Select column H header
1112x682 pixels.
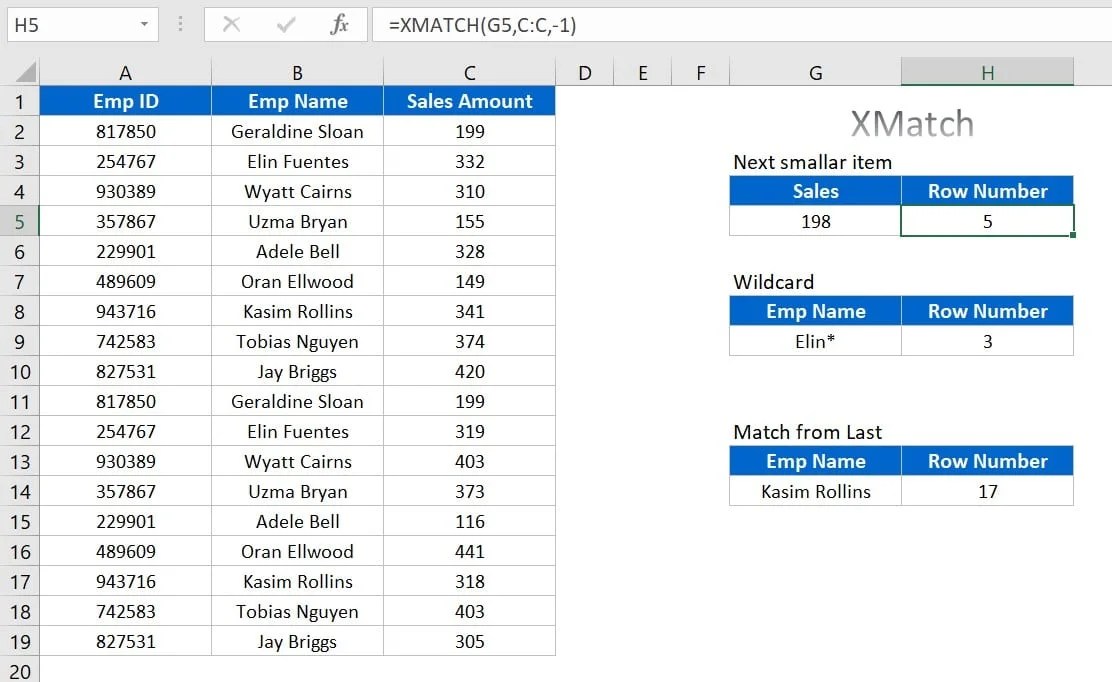pos(987,72)
